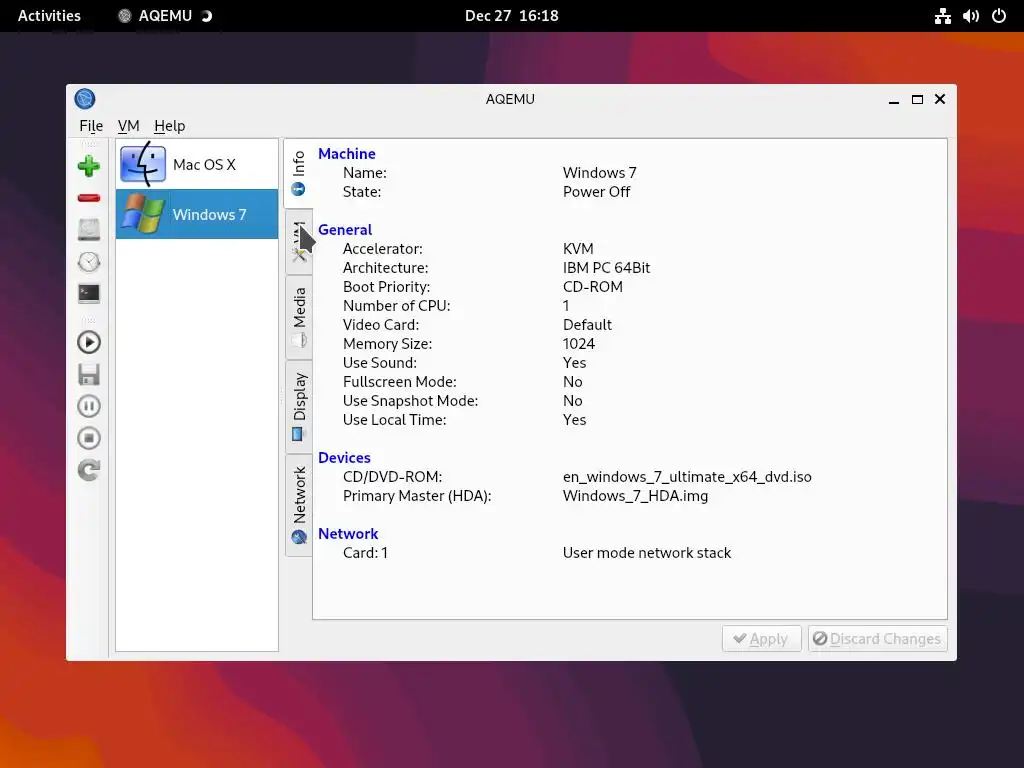This screenshot has height=768, width=1024.
Task: Click the Windows 7 flag logo icon
Action: (143, 214)
